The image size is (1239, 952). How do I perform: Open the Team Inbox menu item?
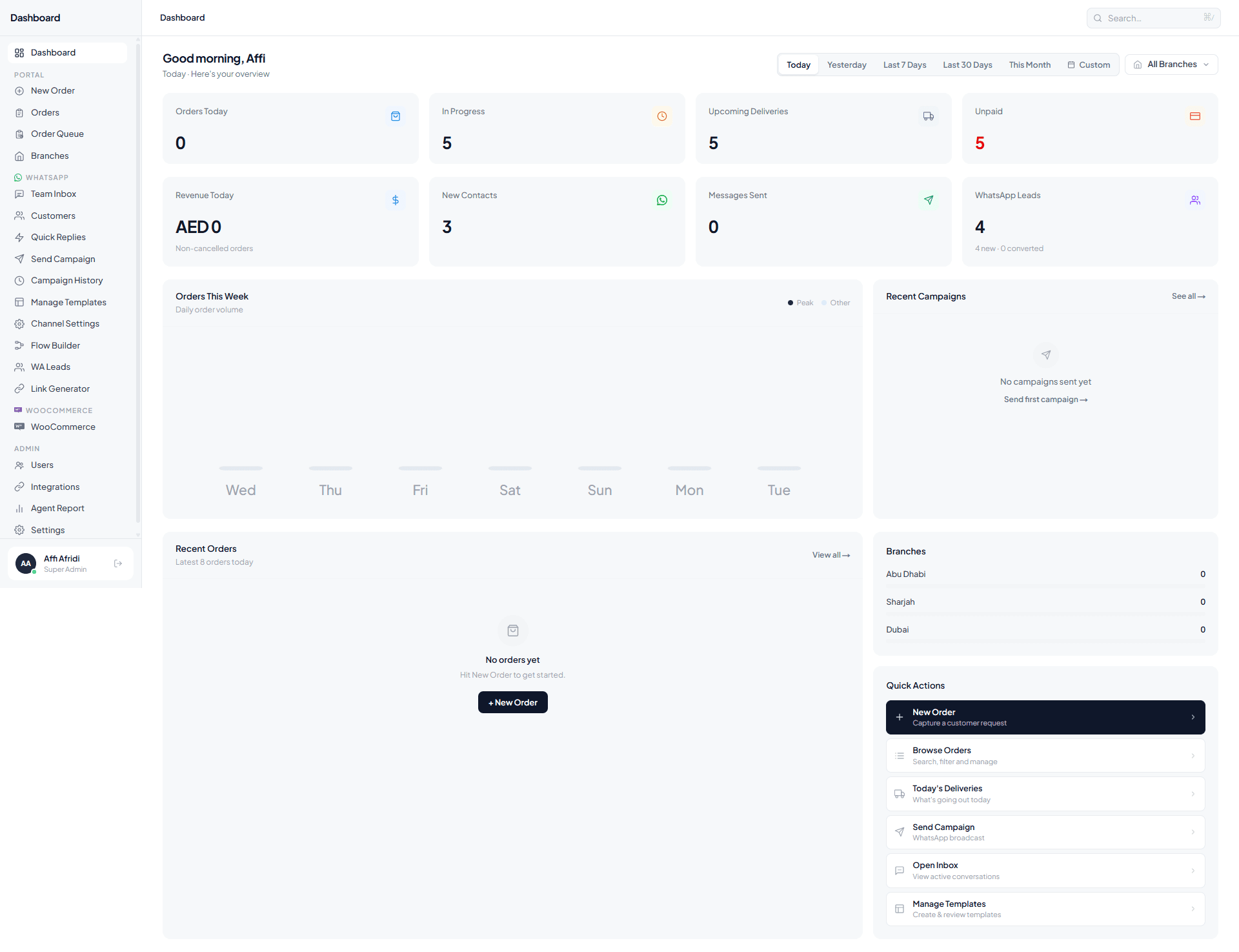pos(67,194)
